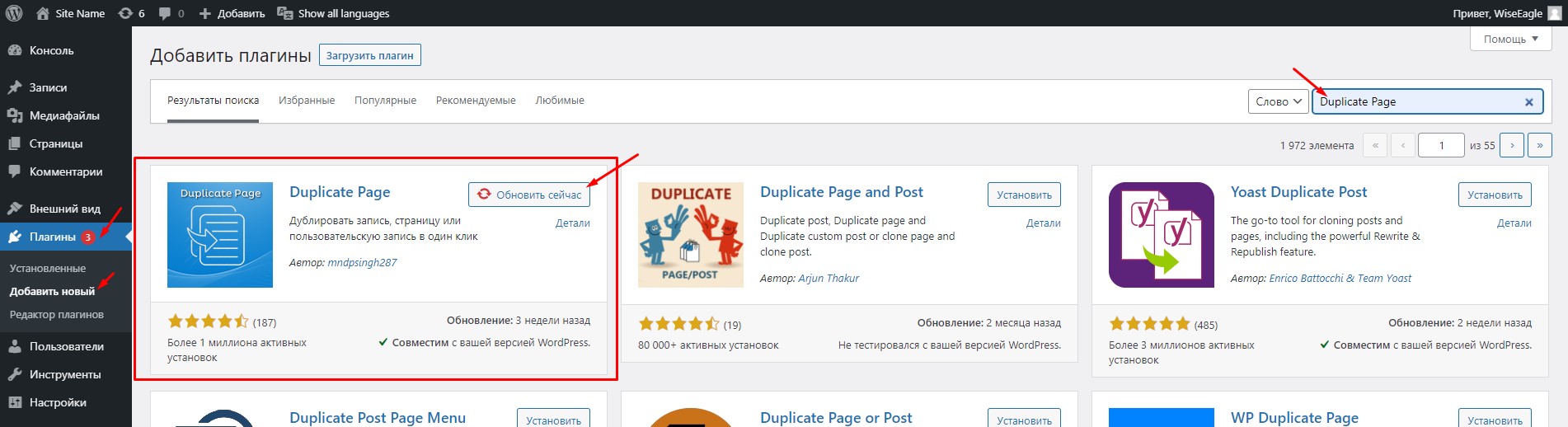Click the Плагины plug icon
Image resolution: width=1568 pixels, height=427 pixels.
click(x=15, y=237)
